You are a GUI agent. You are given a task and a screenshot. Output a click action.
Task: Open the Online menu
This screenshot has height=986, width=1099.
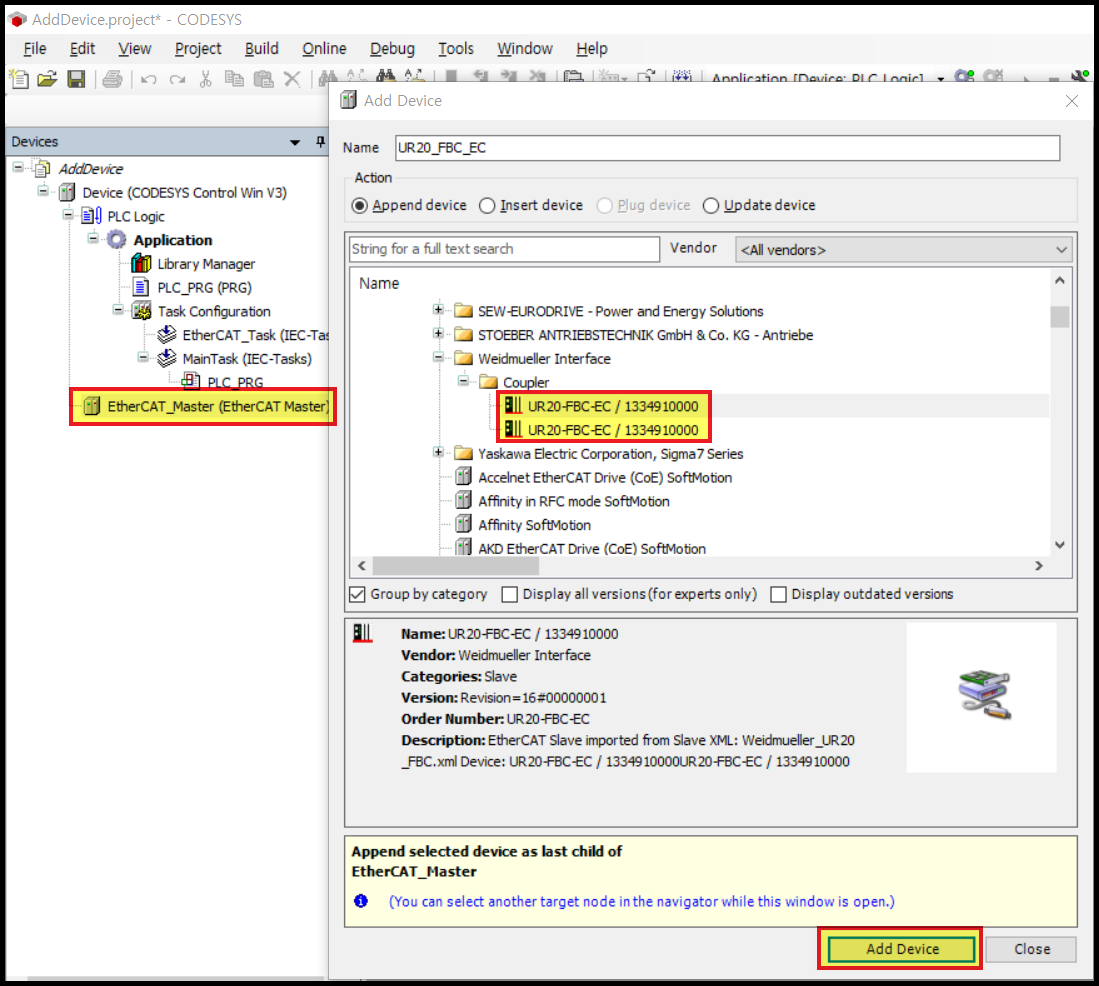(324, 48)
